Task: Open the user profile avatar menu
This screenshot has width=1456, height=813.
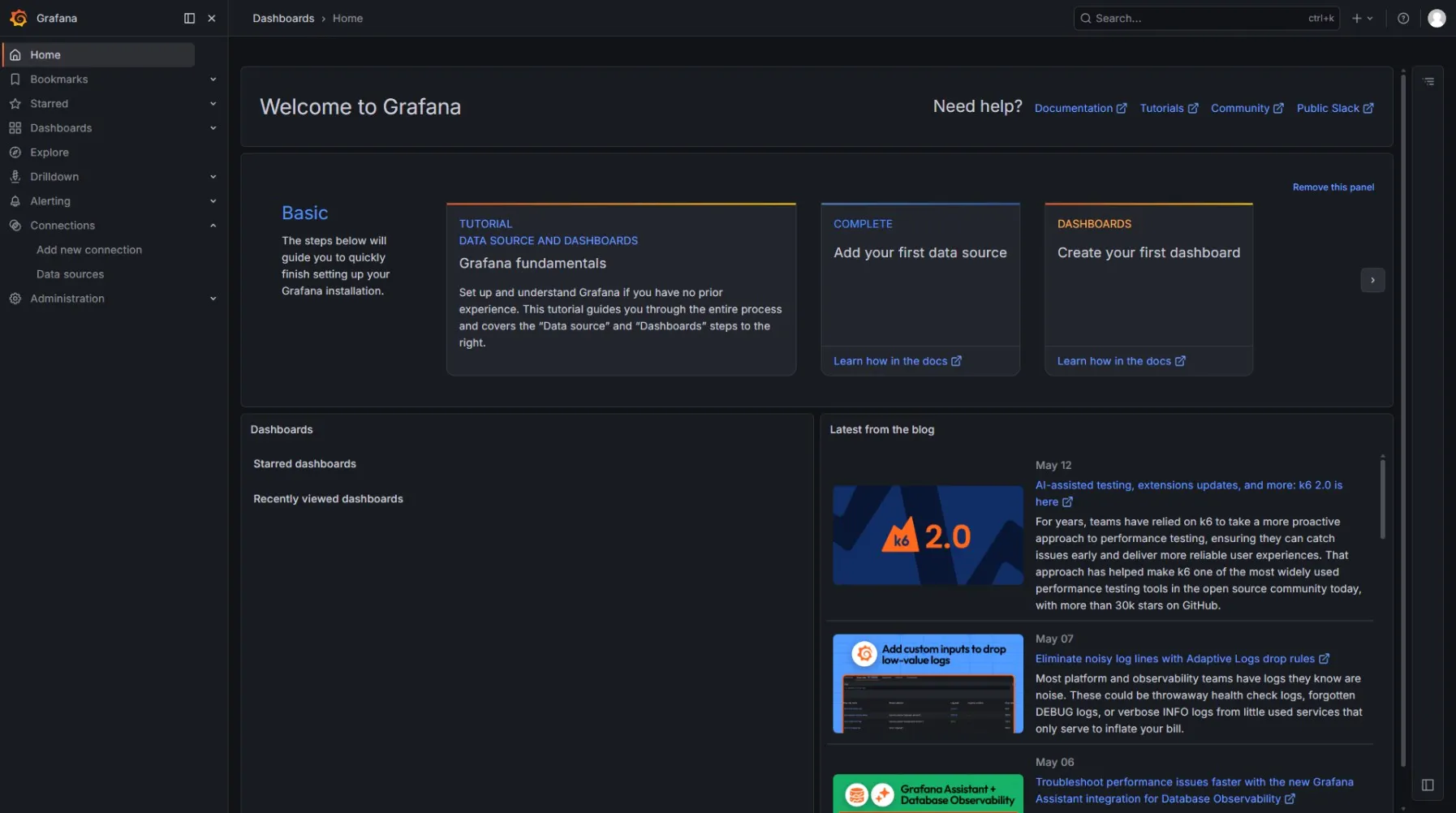Action: coord(1437,18)
